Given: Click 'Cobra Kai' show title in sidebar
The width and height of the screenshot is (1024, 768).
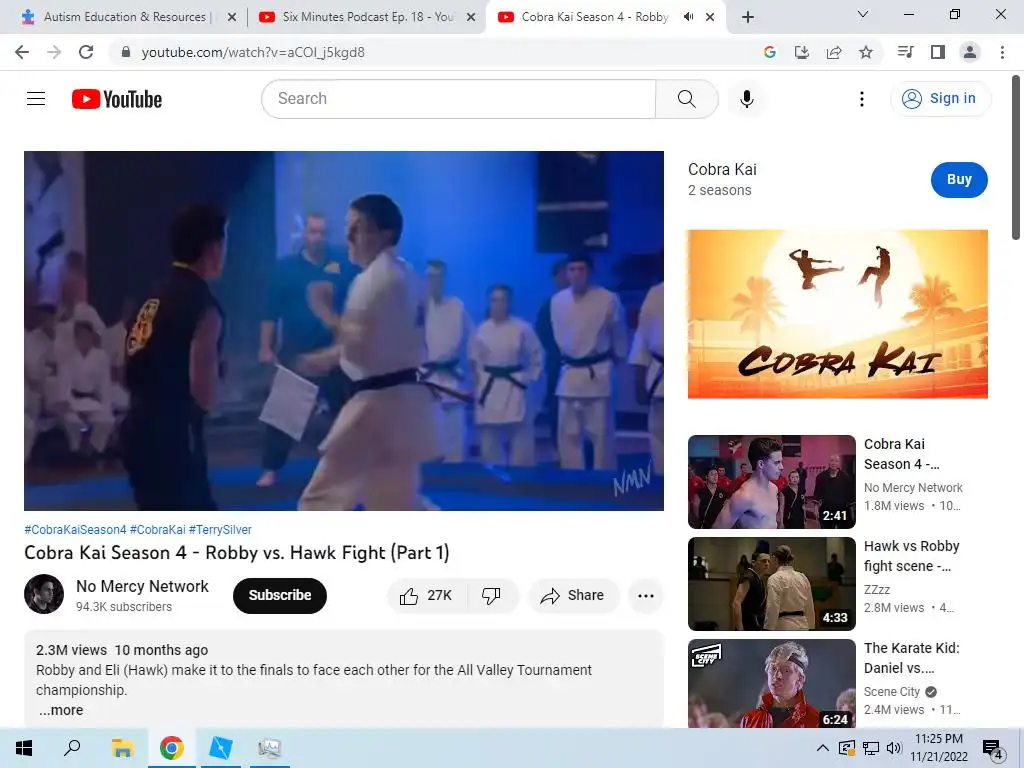Looking at the screenshot, I should point(722,169).
